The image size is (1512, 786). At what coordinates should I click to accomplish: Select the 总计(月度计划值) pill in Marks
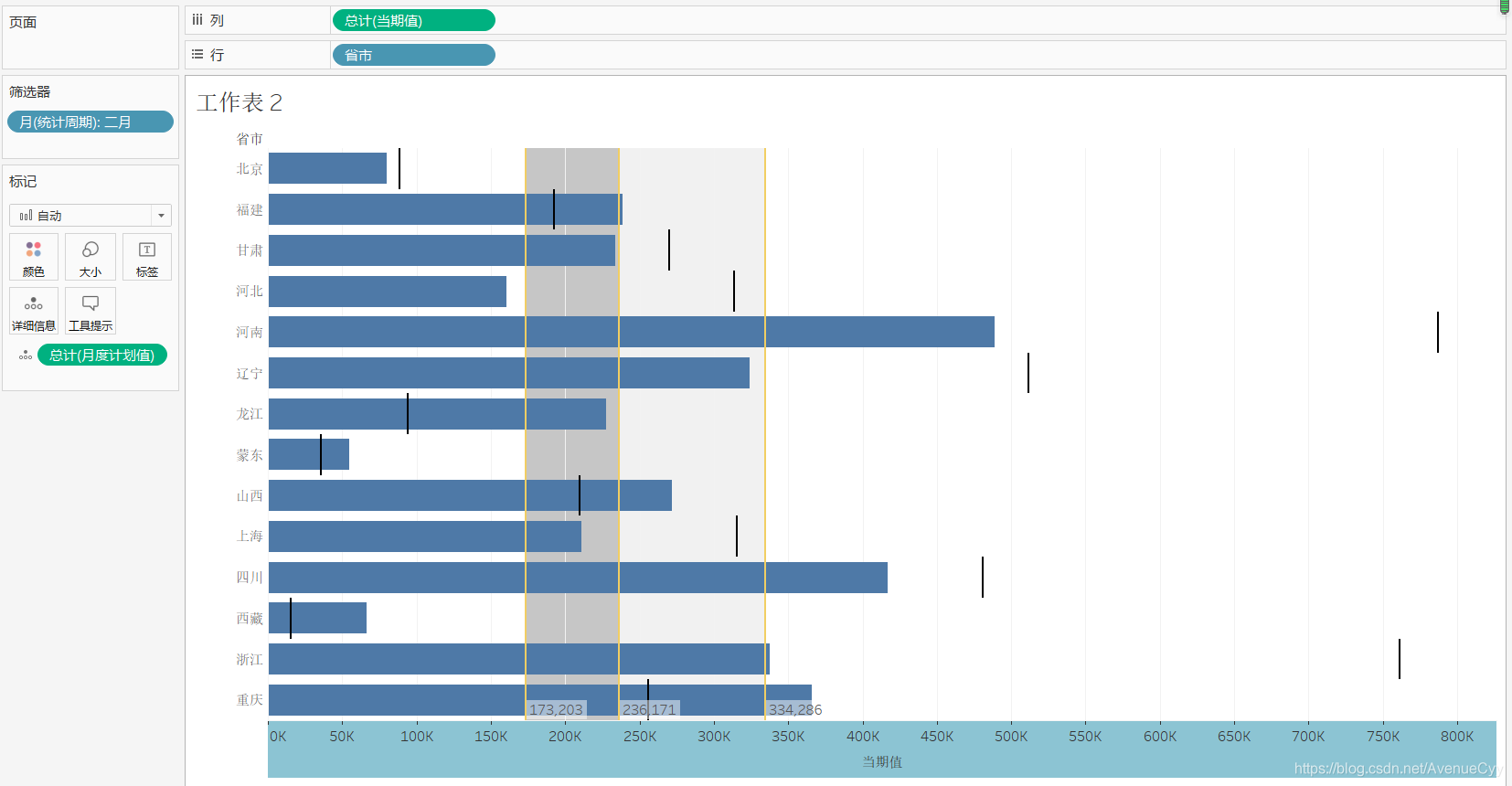click(102, 355)
